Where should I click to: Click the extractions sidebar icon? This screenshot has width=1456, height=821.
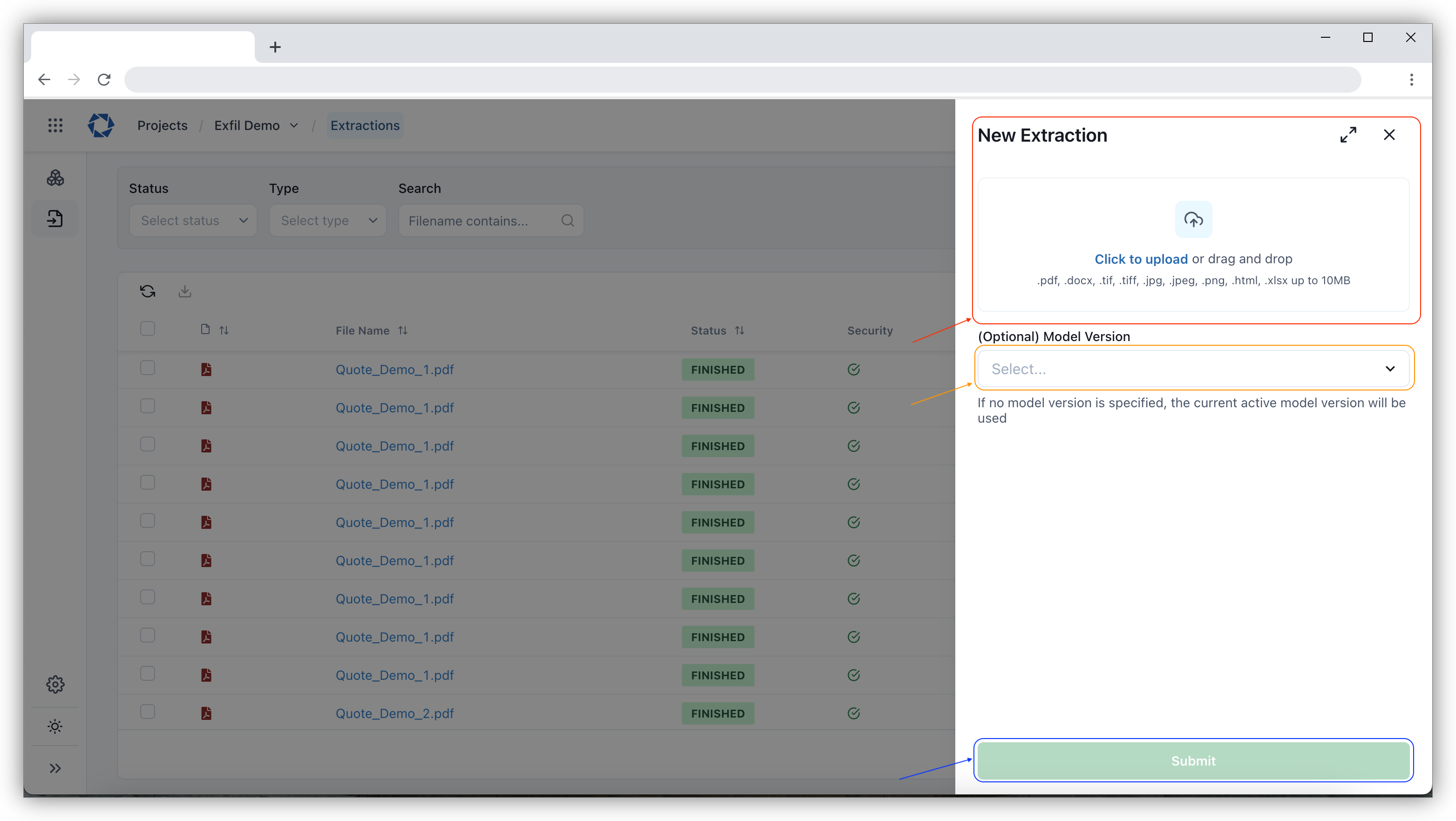coord(55,219)
